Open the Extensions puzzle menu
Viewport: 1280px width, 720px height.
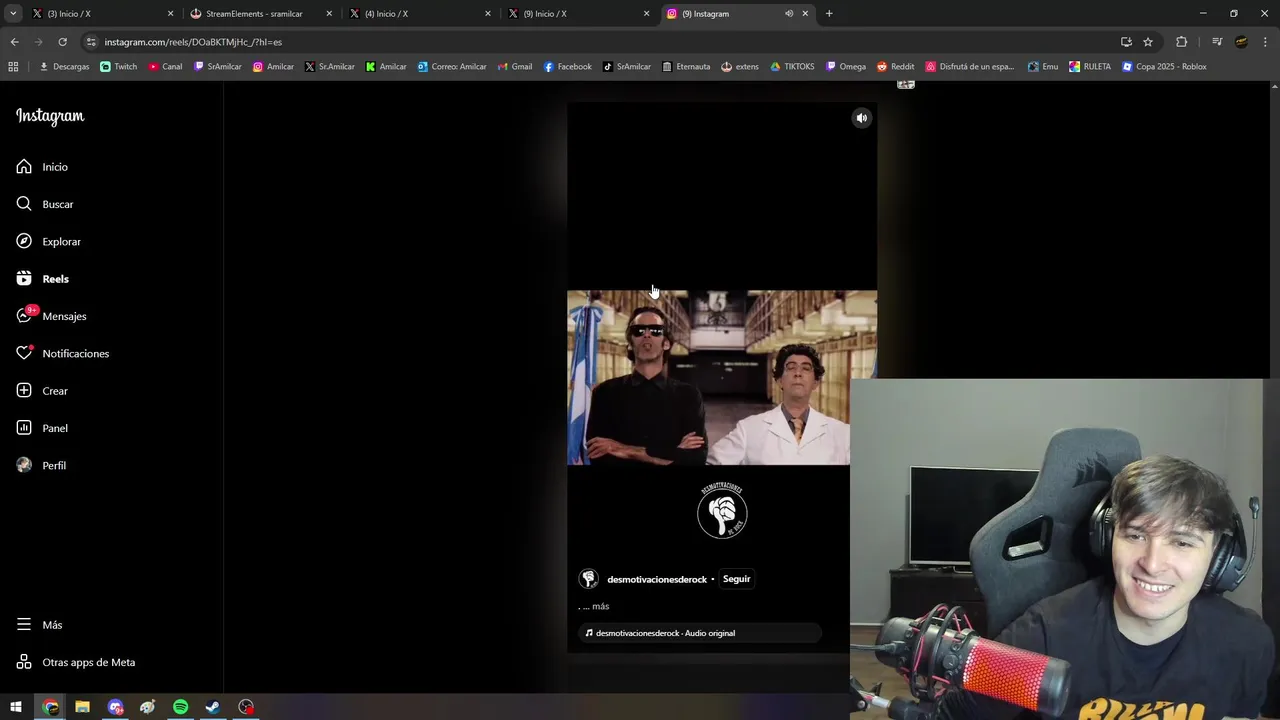coord(1181,42)
